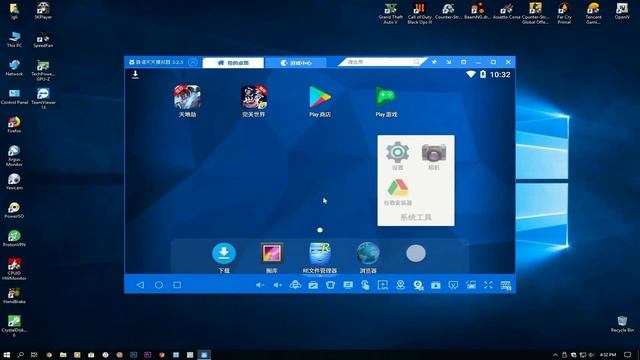The image size is (640, 360).
Task: Switch to the game center tab
Action: click(296, 62)
